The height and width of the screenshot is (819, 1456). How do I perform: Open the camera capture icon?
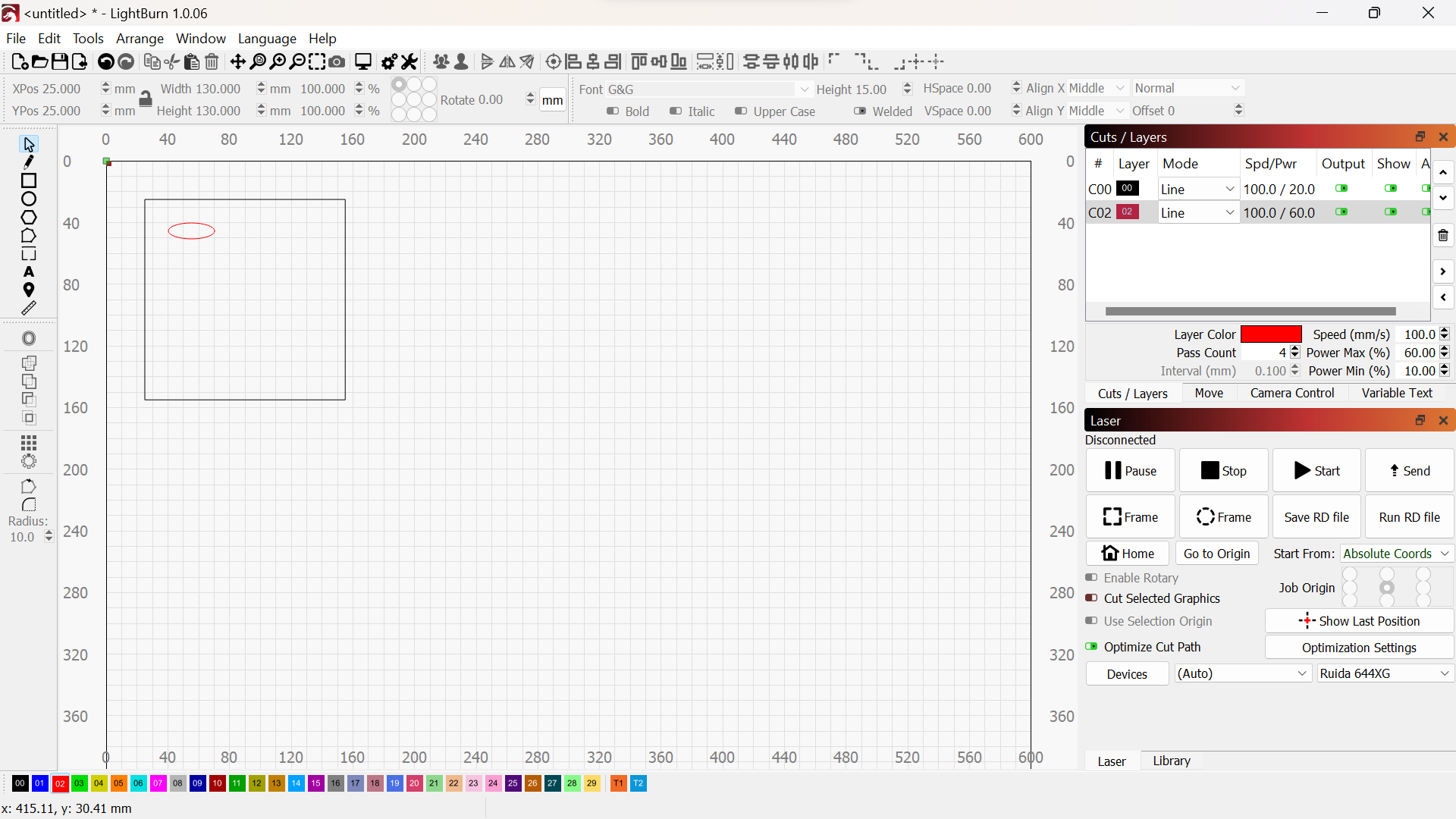pyautogui.click(x=337, y=62)
